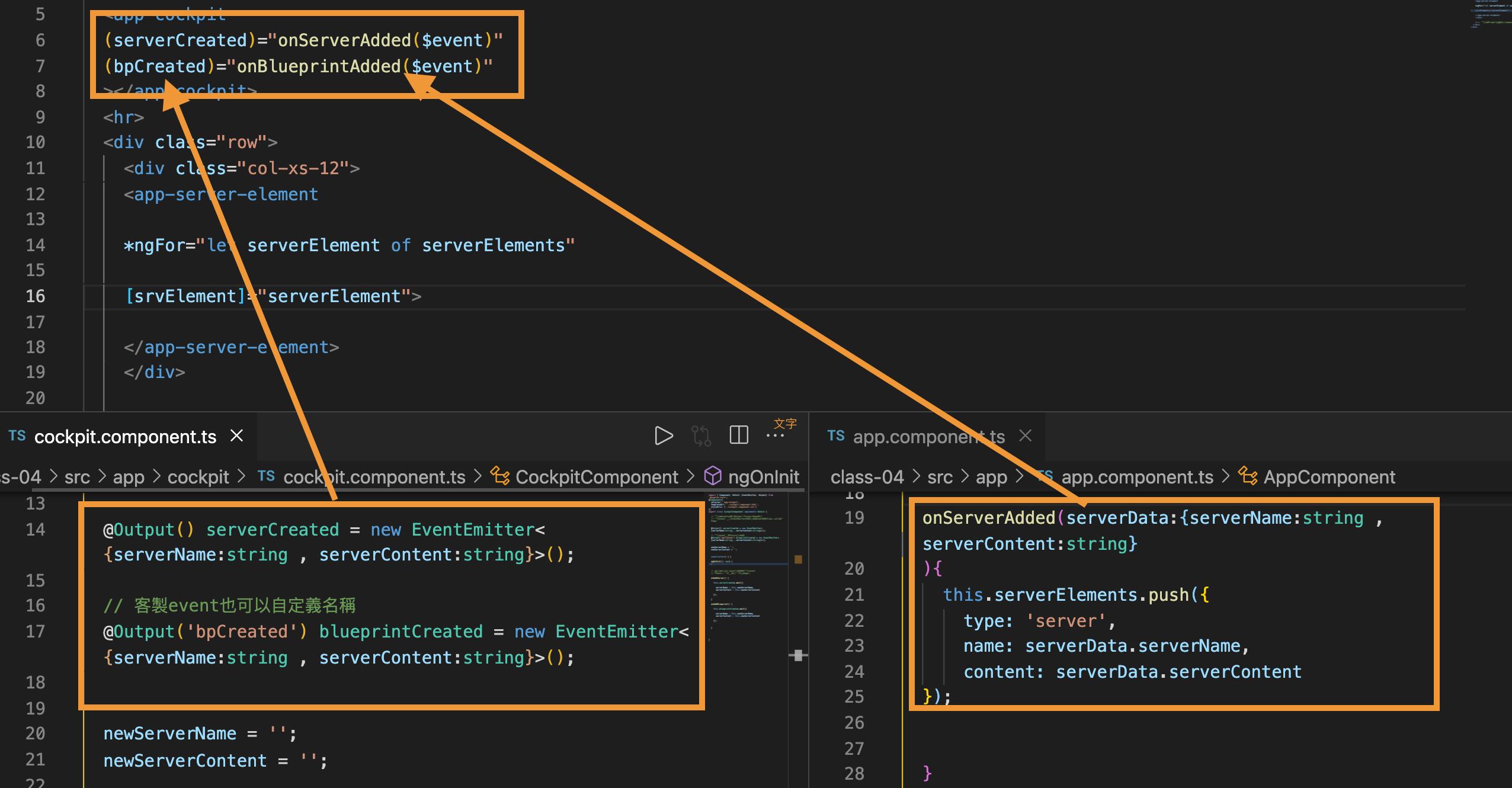
Task: Click 'serverCreated' property in cockpit component
Action: tap(273, 530)
